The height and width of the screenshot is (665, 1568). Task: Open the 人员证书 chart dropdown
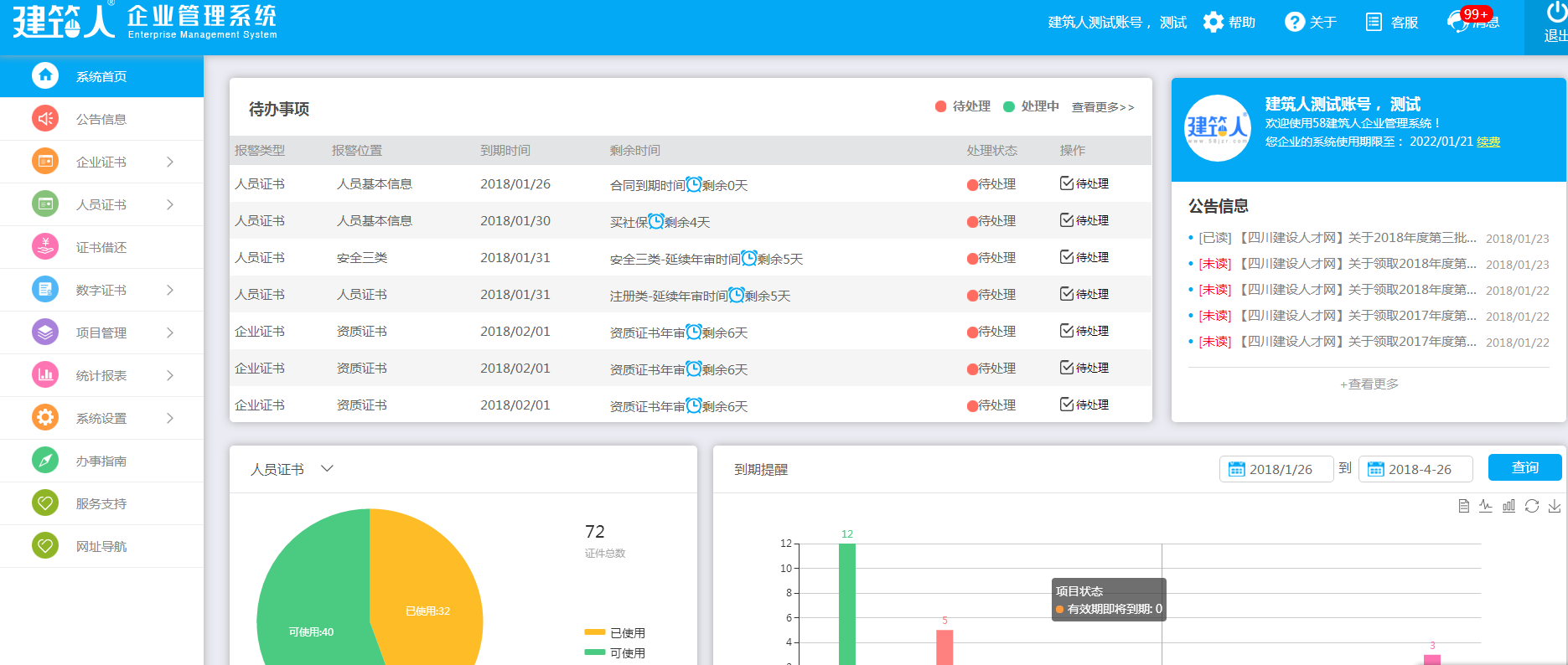[x=327, y=469]
